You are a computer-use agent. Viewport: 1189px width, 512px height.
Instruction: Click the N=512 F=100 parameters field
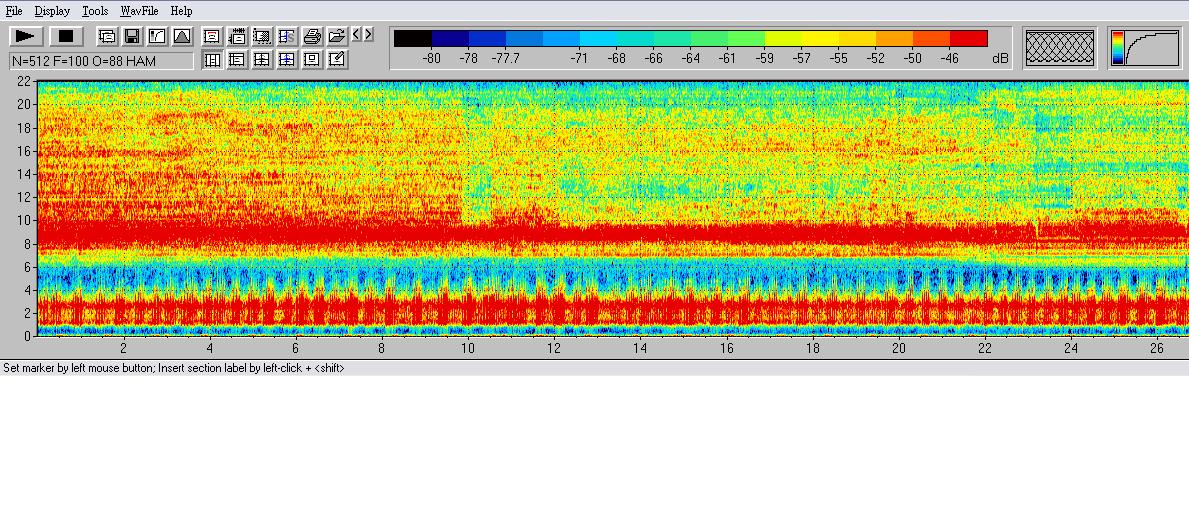tap(100, 61)
